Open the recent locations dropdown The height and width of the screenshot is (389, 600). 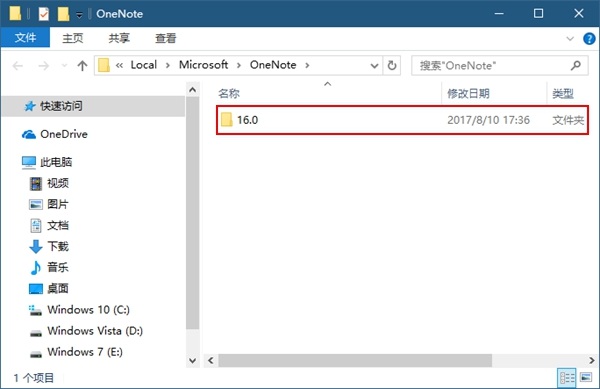click(x=64, y=66)
